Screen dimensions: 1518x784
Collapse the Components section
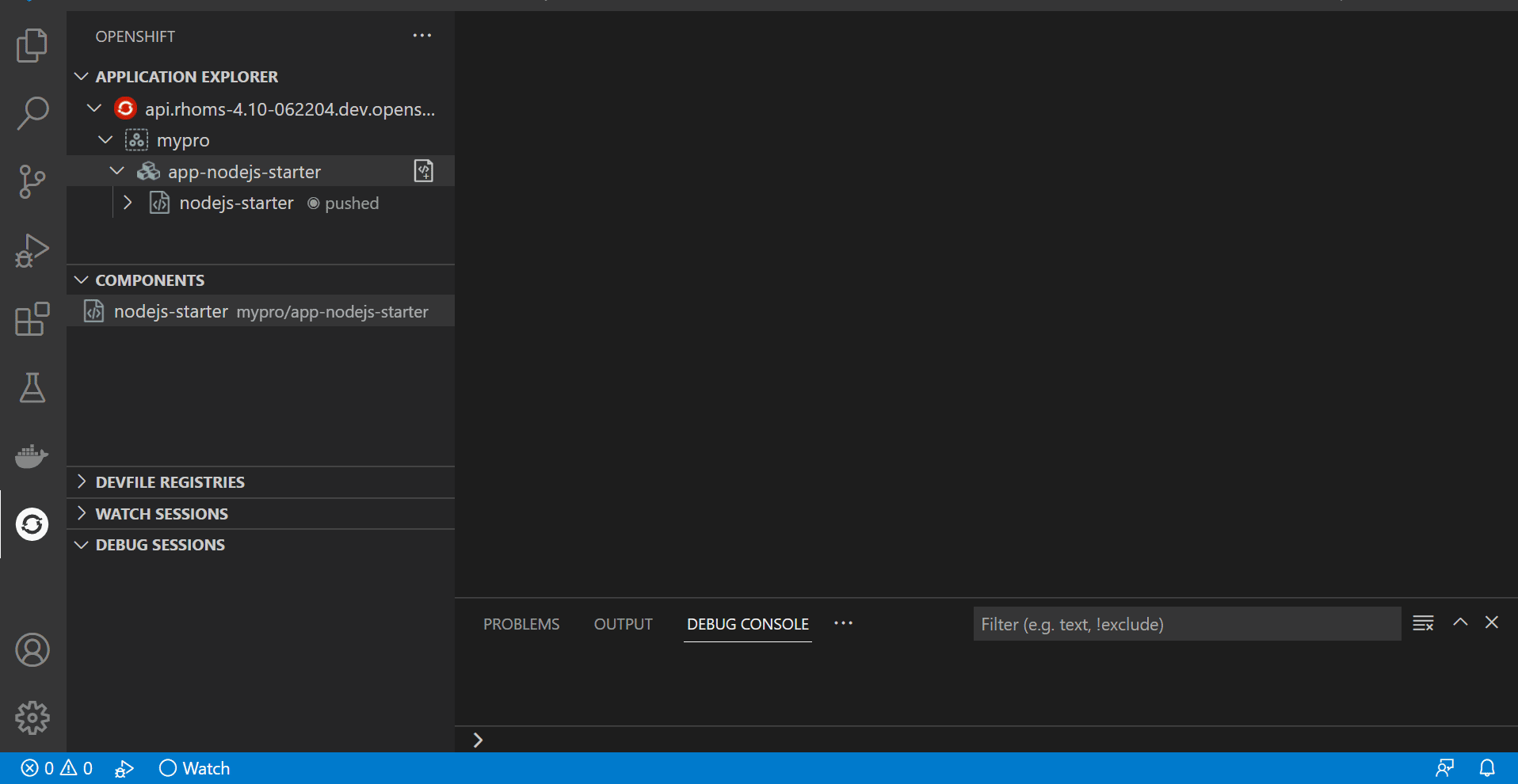[x=81, y=280]
